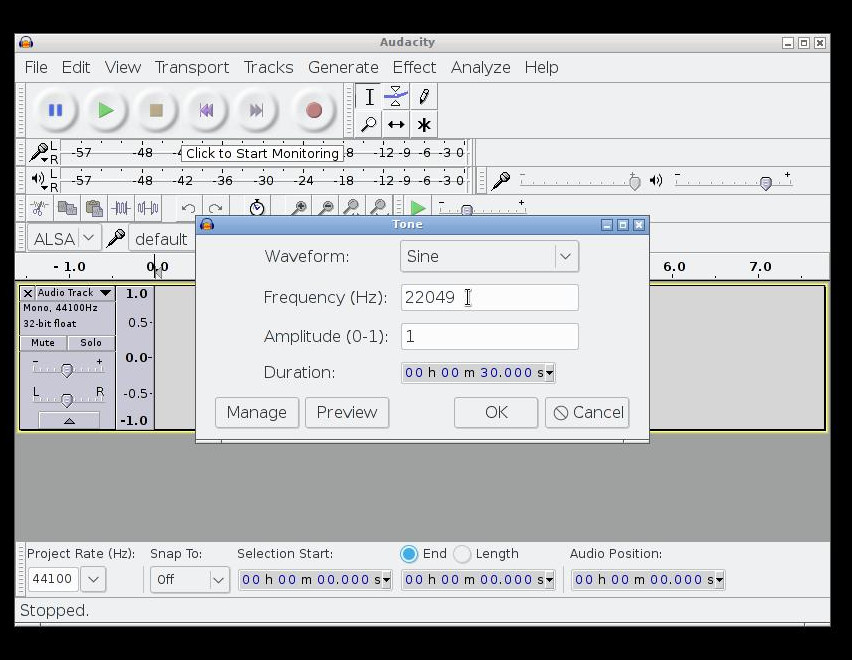852x660 pixels.
Task: Click Skip to Start button
Action: pos(206,110)
